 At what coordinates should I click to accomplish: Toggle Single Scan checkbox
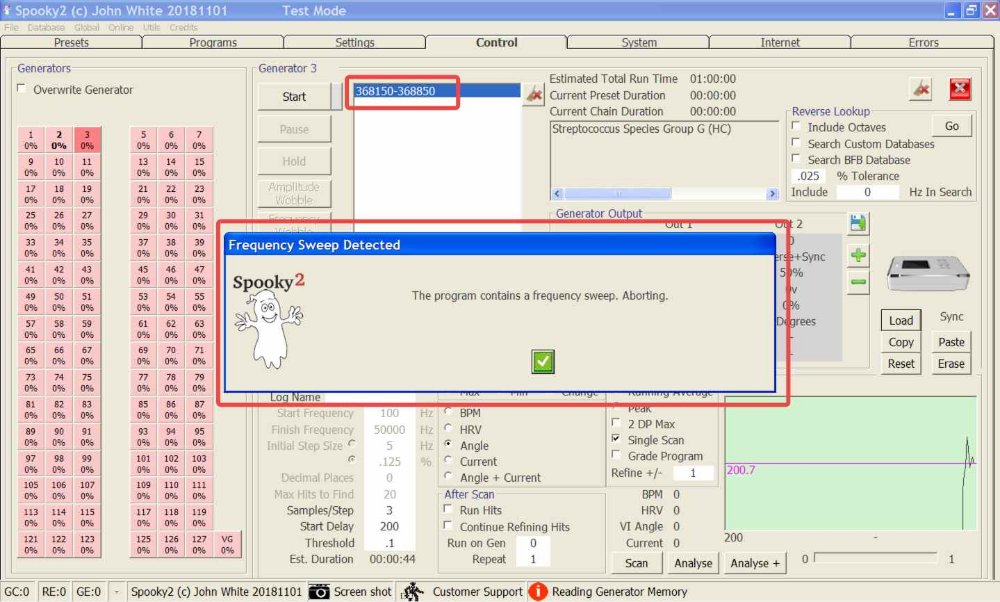pos(616,439)
